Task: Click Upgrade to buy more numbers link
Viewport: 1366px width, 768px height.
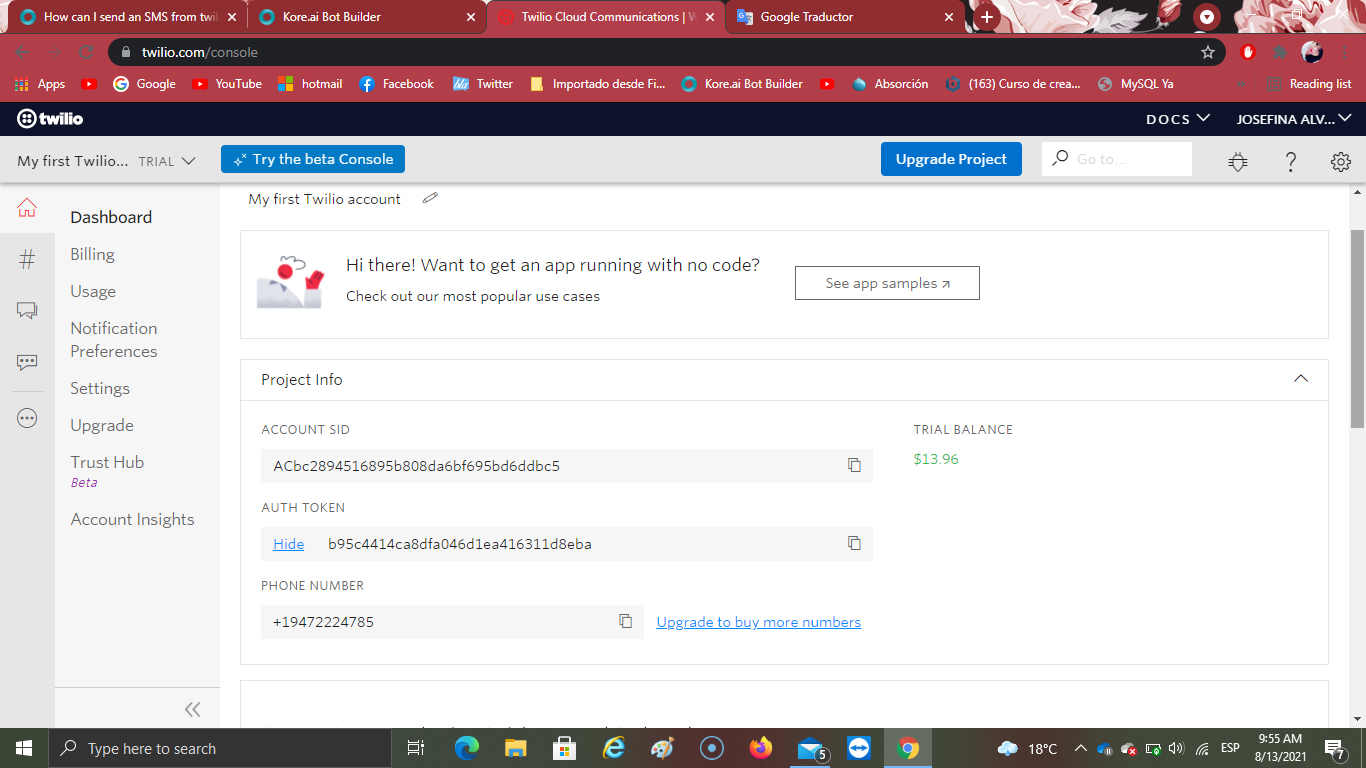Action: point(758,621)
